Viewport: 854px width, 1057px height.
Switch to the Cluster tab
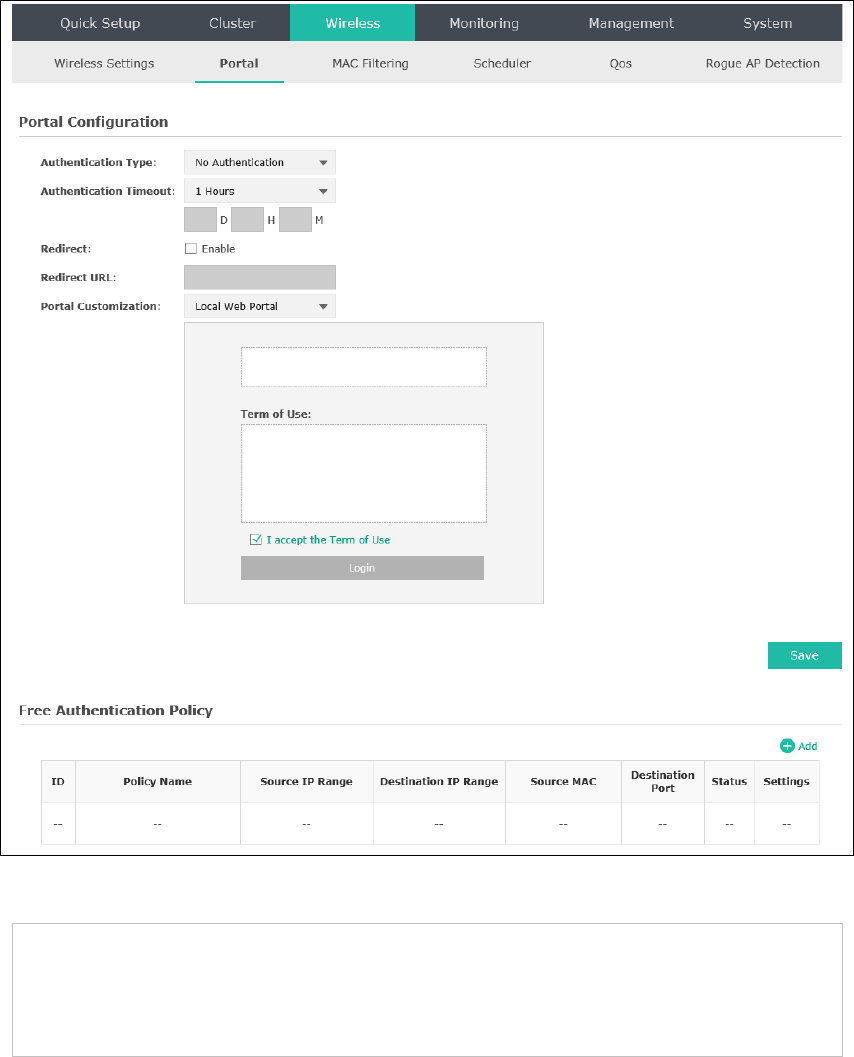tap(232, 23)
